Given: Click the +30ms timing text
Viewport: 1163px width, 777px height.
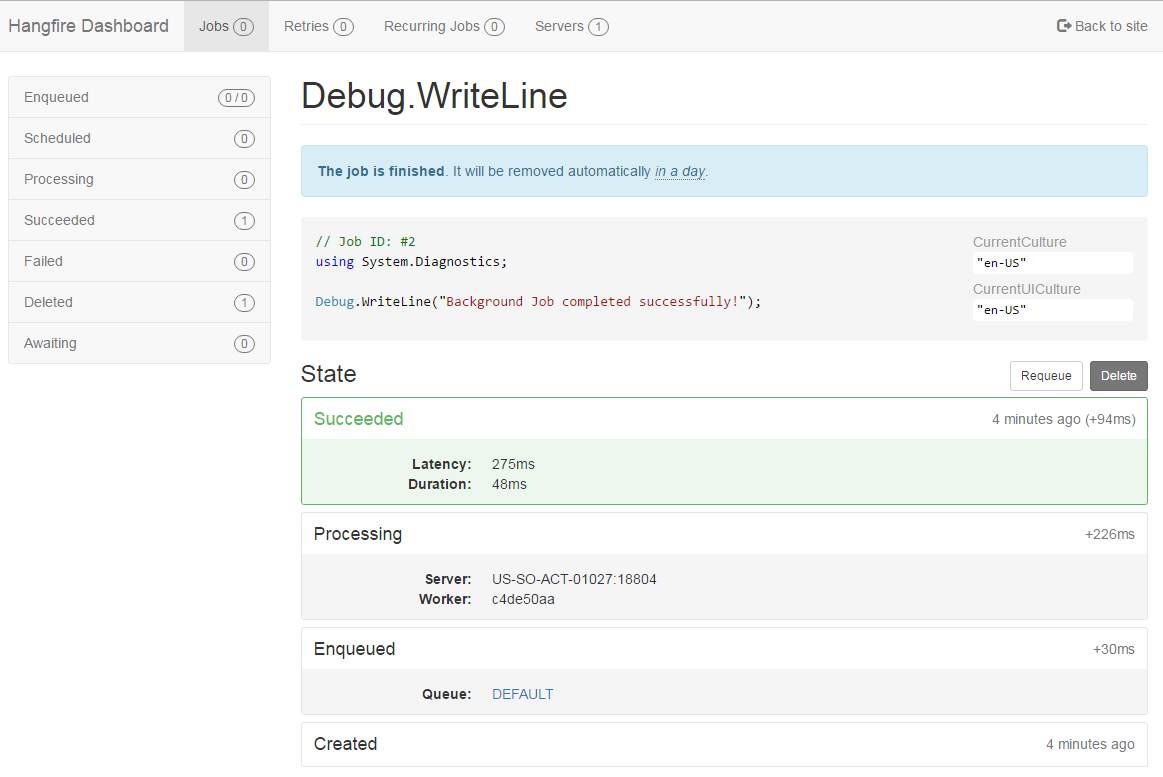Looking at the screenshot, I should coord(1113,649).
